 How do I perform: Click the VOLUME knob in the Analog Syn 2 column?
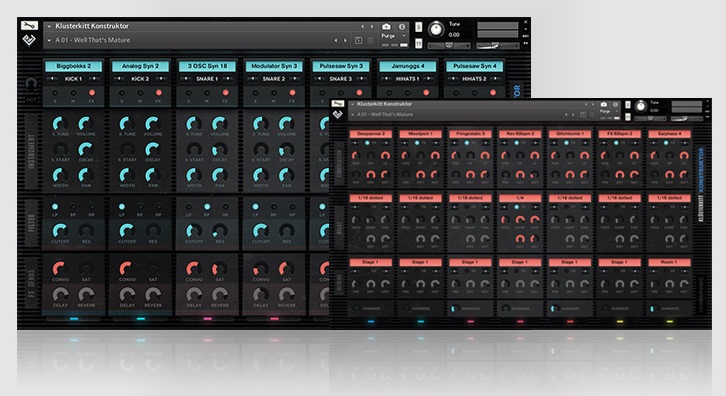pyautogui.click(x=151, y=124)
